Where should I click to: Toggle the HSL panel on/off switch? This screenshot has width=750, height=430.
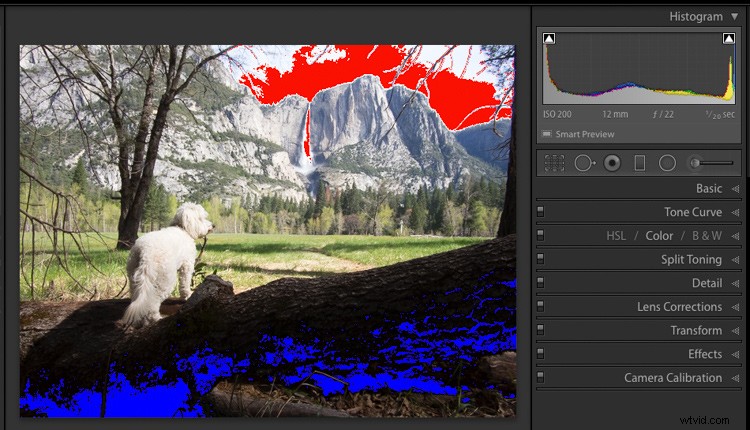(x=540, y=235)
